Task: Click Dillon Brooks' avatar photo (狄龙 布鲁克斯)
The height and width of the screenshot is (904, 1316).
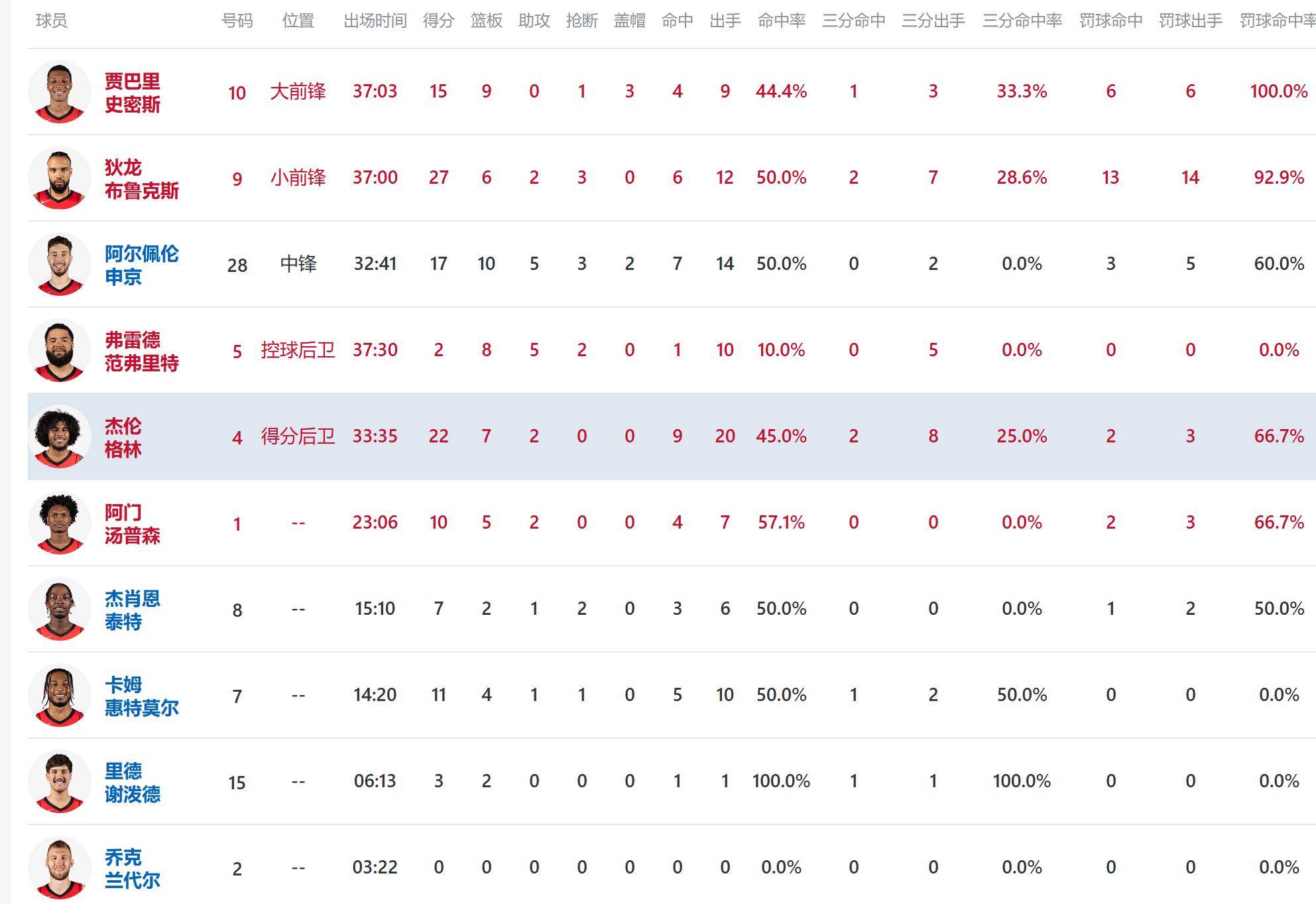Action: point(60,178)
